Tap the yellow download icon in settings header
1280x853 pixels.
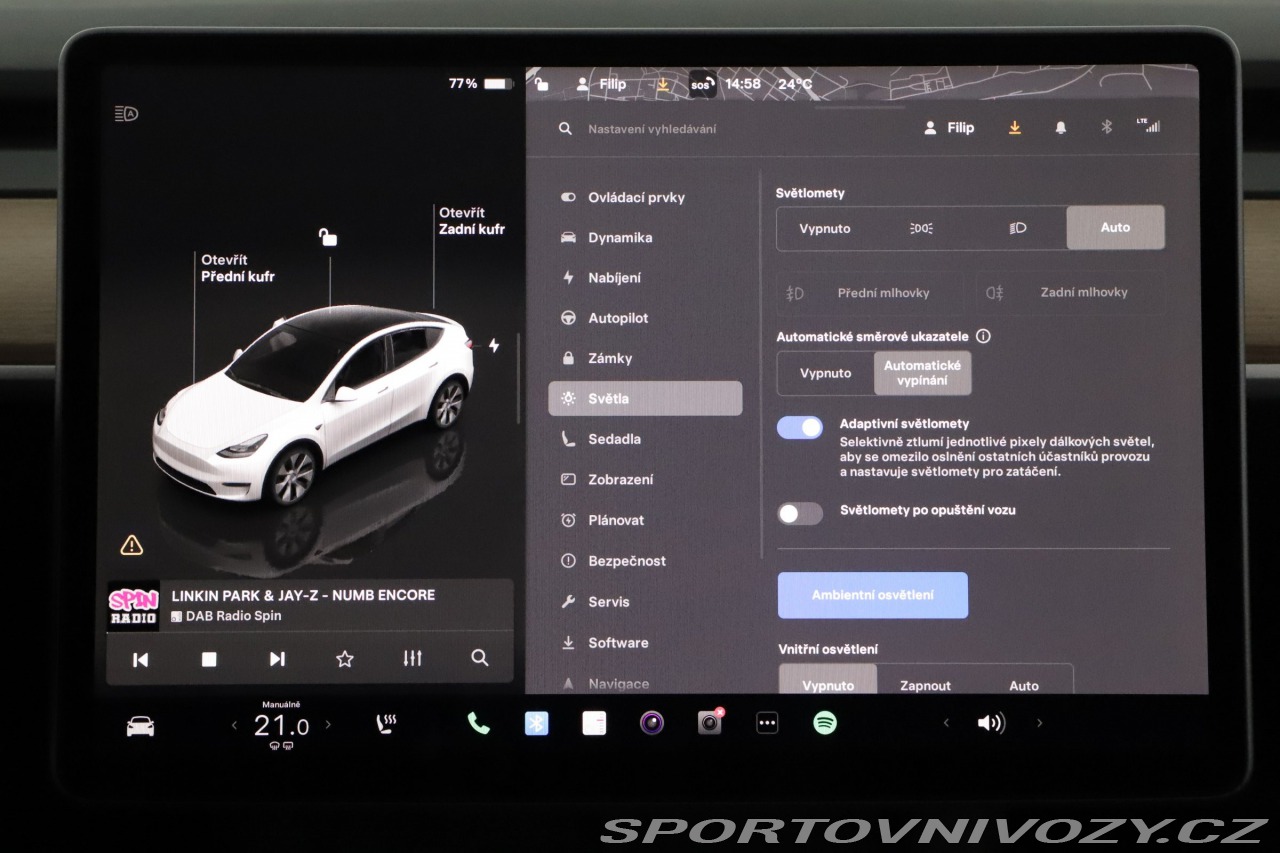coord(1015,127)
